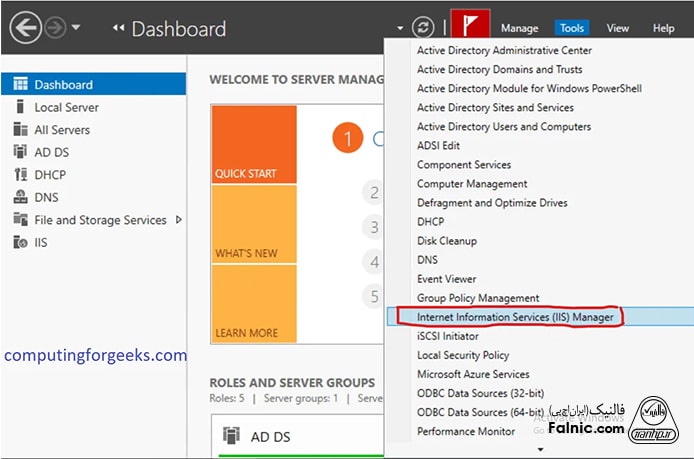
Task: Click the IIS role icon in sidebar
Action: [19, 242]
